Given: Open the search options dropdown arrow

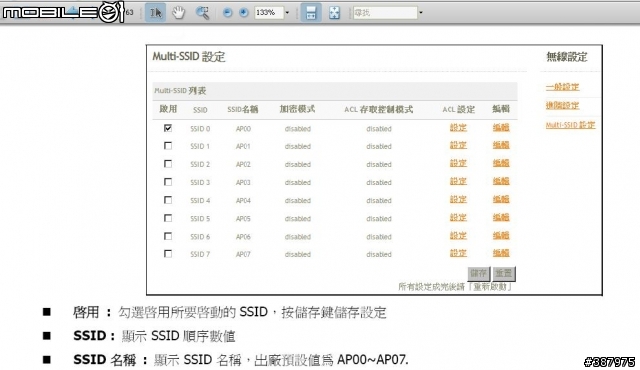Looking at the screenshot, I should click(x=421, y=13).
